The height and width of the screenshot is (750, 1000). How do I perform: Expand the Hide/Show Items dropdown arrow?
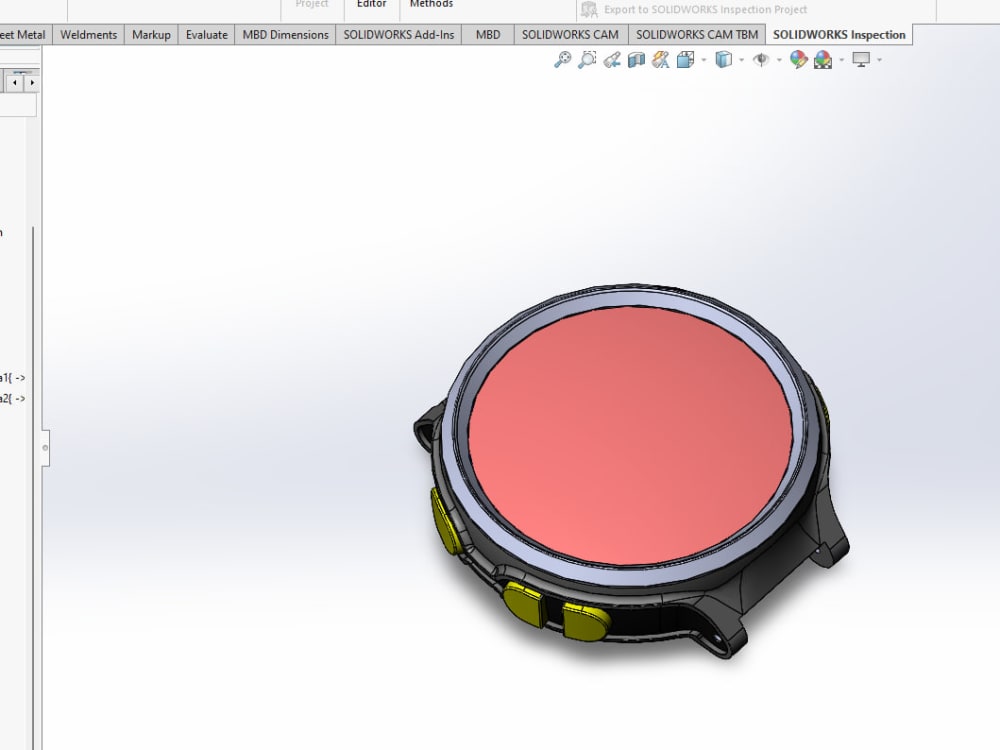click(779, 60)
